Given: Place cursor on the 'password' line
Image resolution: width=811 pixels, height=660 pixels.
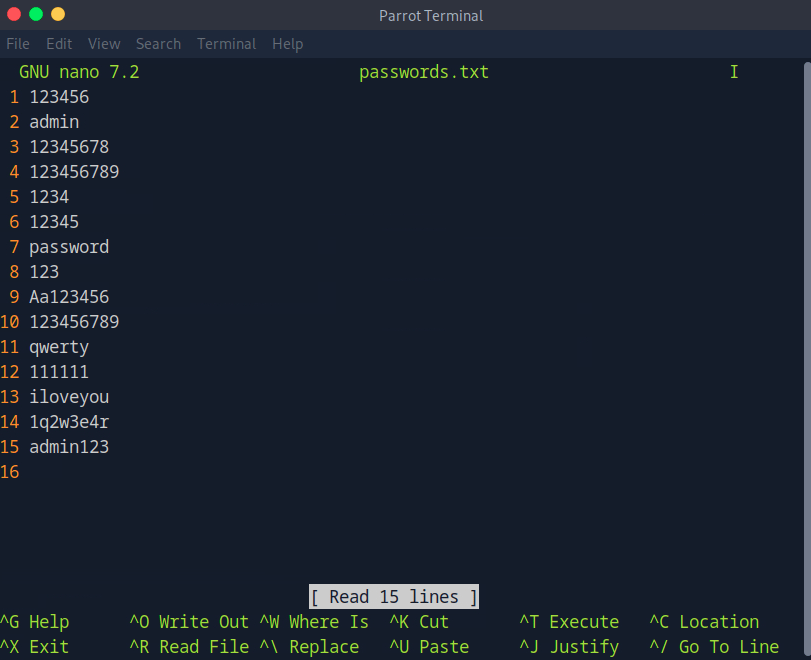Looking at the screenshot, I should 69,247.
